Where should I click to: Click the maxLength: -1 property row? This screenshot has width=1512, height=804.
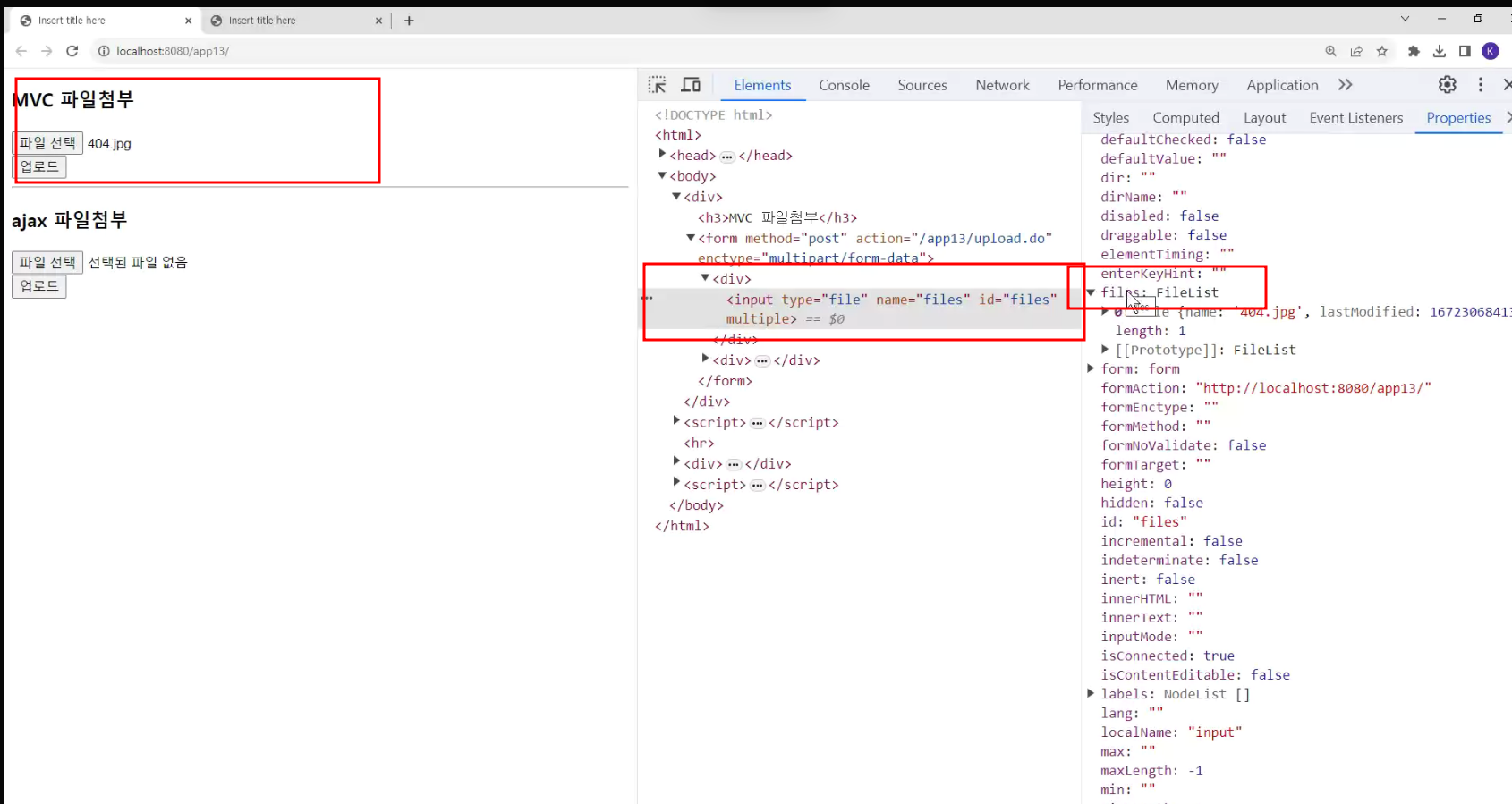coord(1151,770)
